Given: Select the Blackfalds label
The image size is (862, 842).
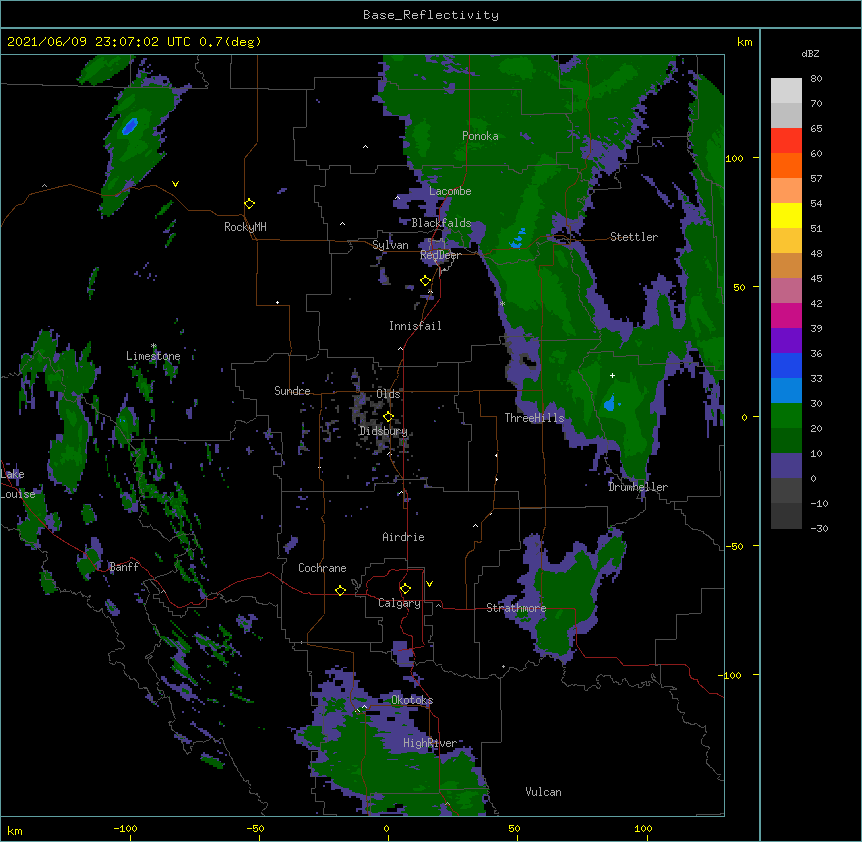Looking at the screenshot, I should pyautogui.click(x=441, y=223).
